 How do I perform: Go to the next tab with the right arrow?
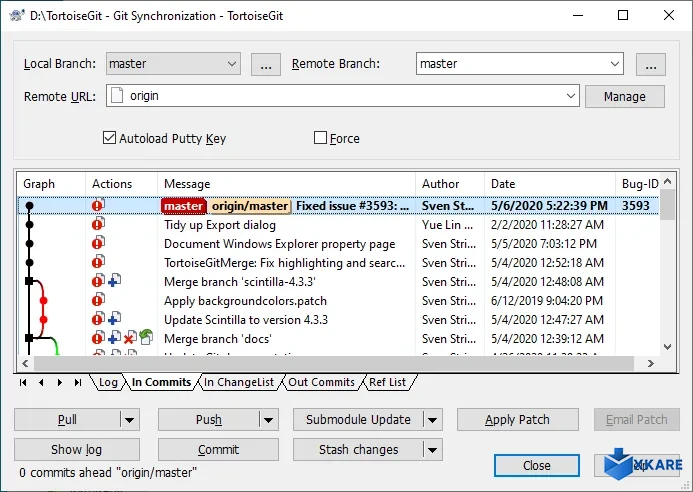60,382
